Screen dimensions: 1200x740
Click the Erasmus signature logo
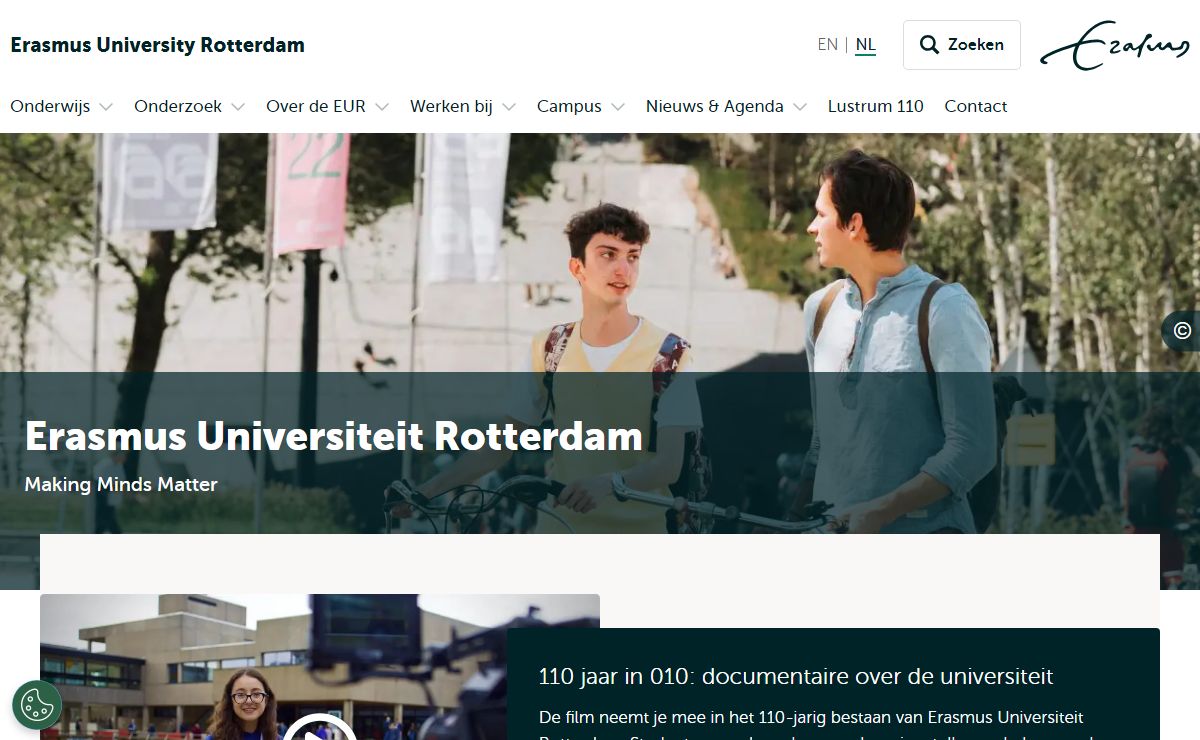tap(1114, 46)
